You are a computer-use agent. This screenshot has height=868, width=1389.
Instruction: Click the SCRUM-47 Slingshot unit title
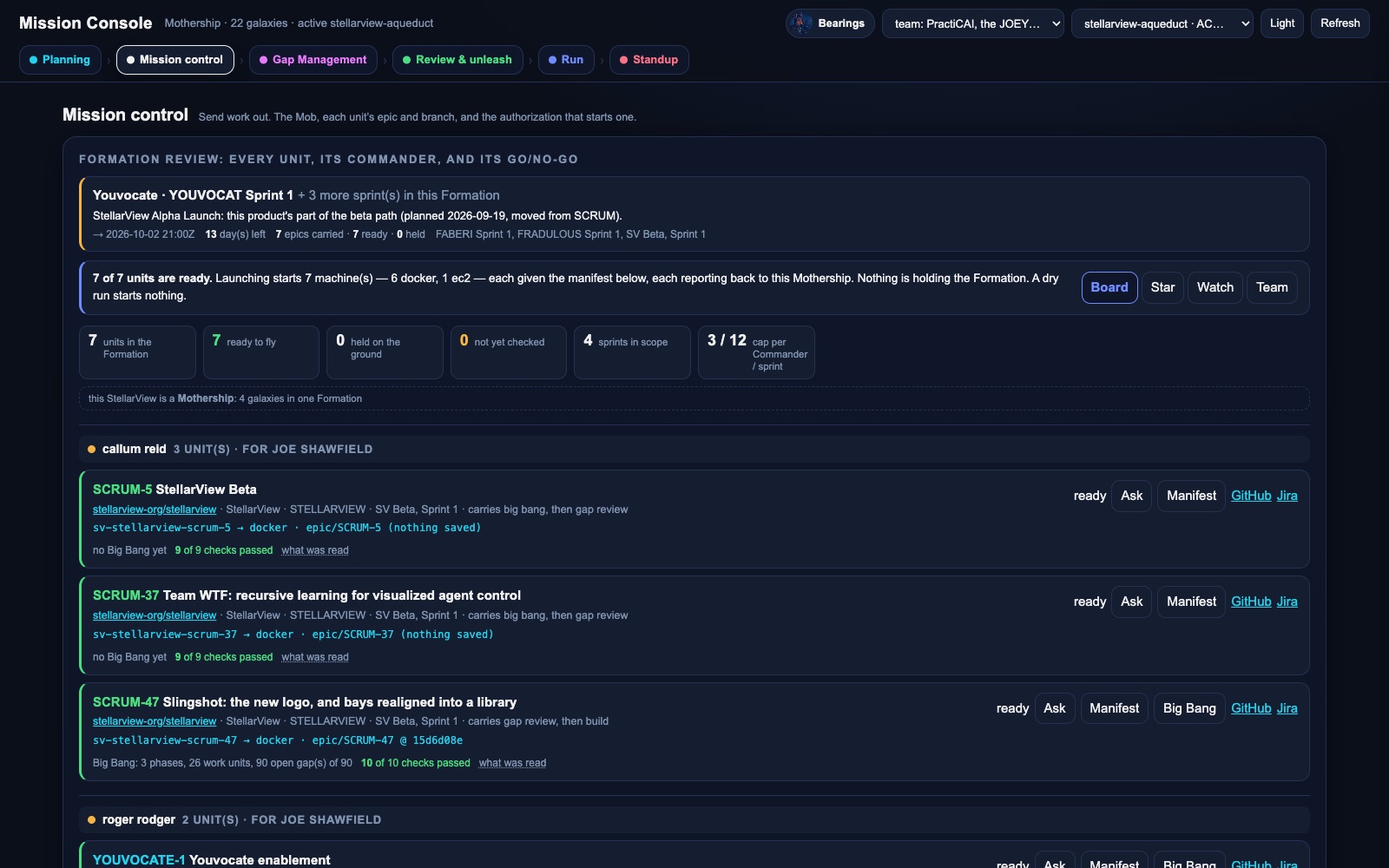point(305,702)
